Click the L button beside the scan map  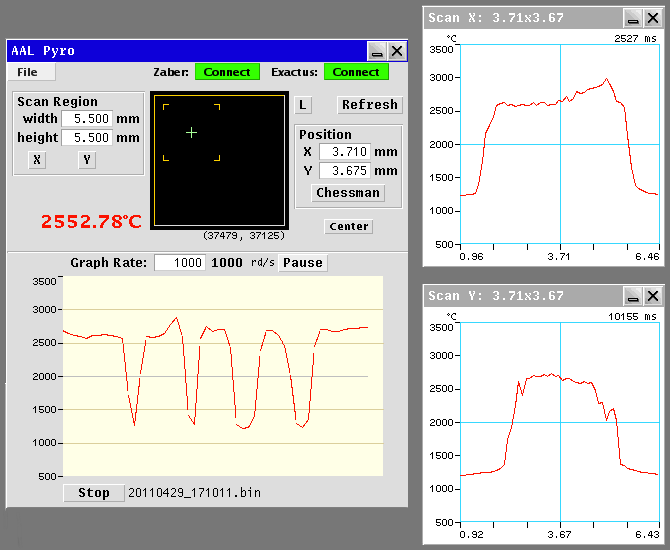pyautogui.click(x=303, y=105)
